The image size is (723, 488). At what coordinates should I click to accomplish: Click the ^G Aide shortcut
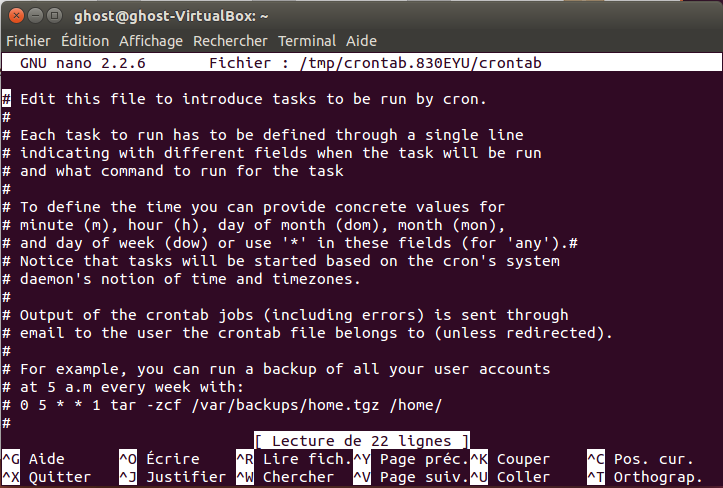[x=33, y=459]
